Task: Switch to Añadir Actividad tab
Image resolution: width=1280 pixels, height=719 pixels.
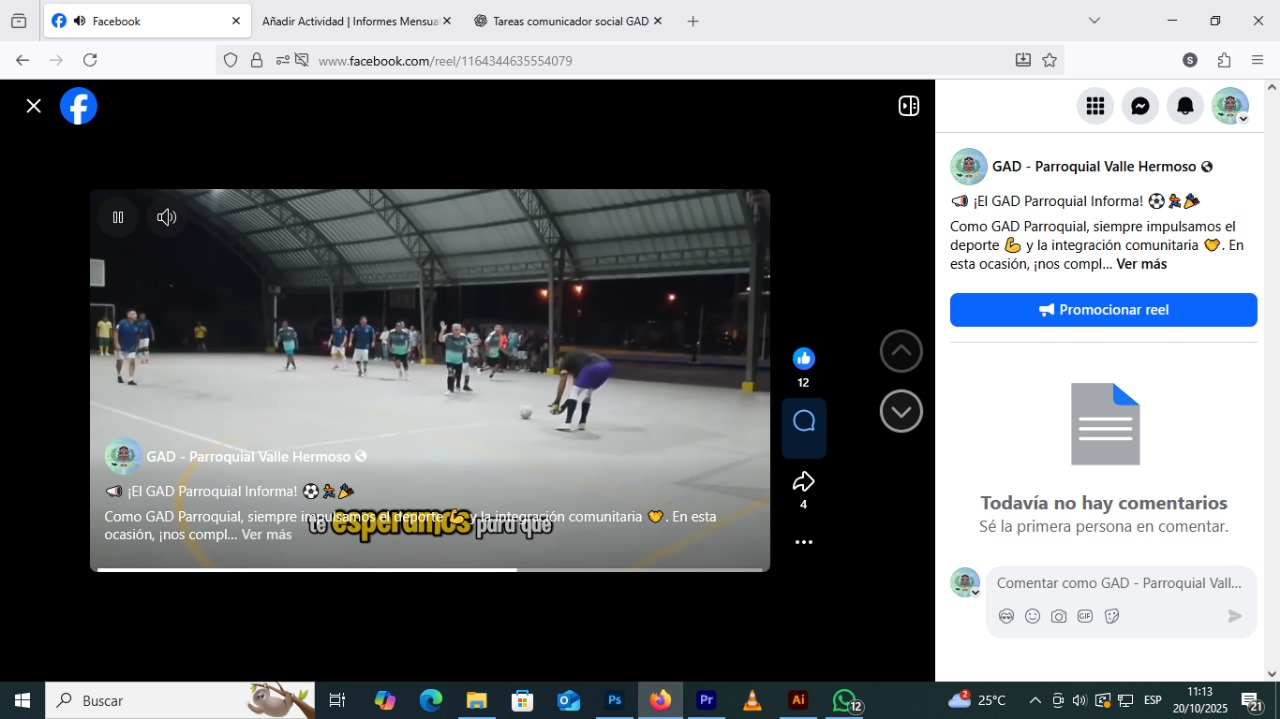Action: tap(349, 21)
